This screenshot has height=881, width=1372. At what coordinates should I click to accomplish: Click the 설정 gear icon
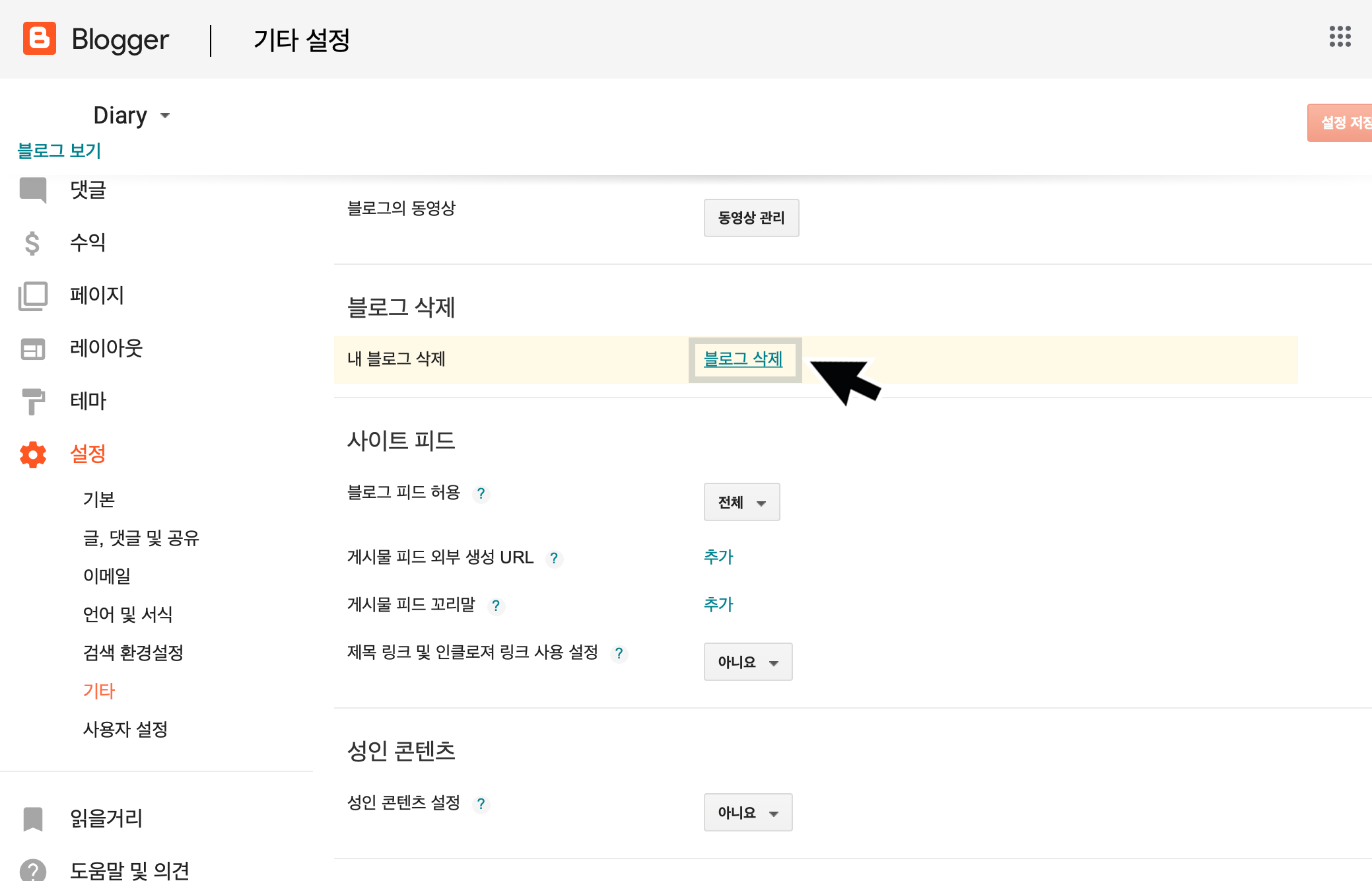pos(33,454)
